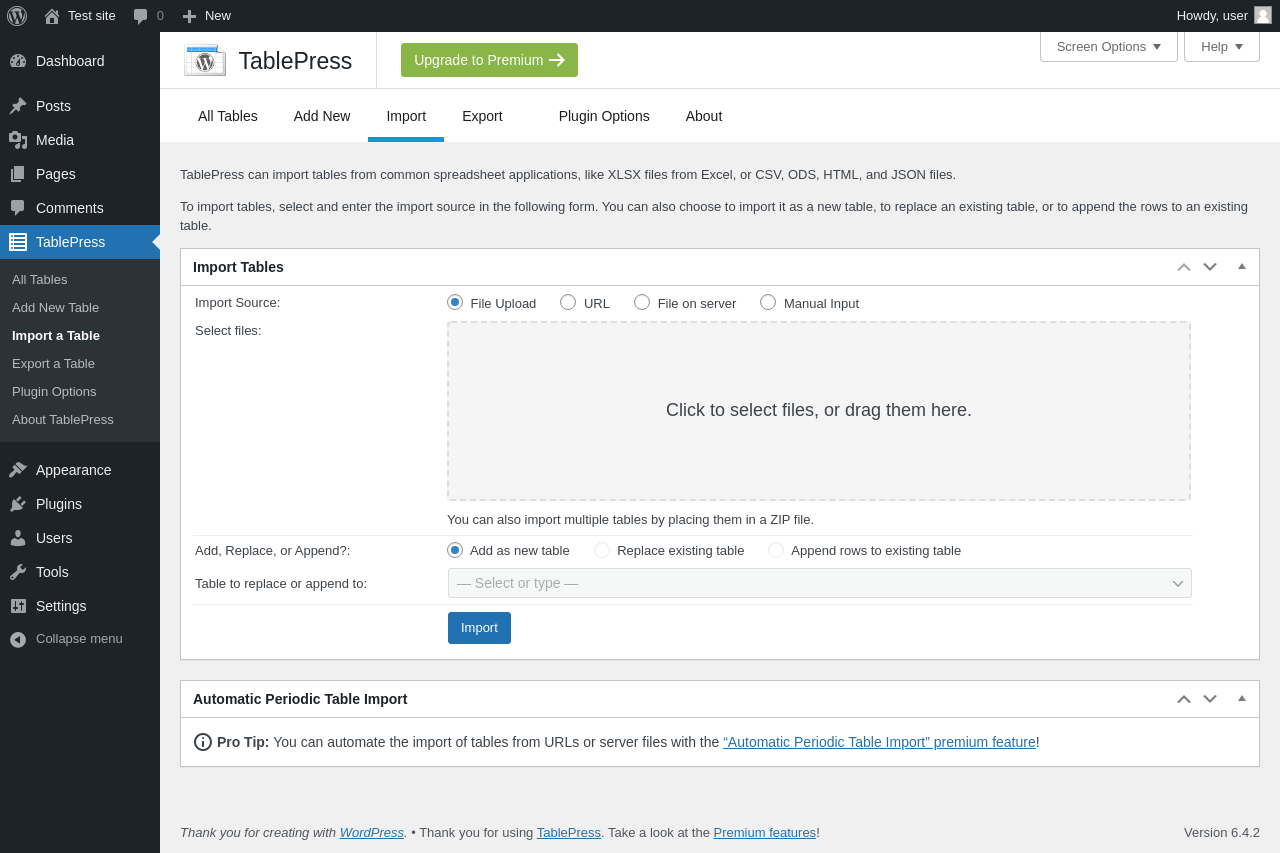
Task: Click the blue Import button
Action: [x=479, y=628]
